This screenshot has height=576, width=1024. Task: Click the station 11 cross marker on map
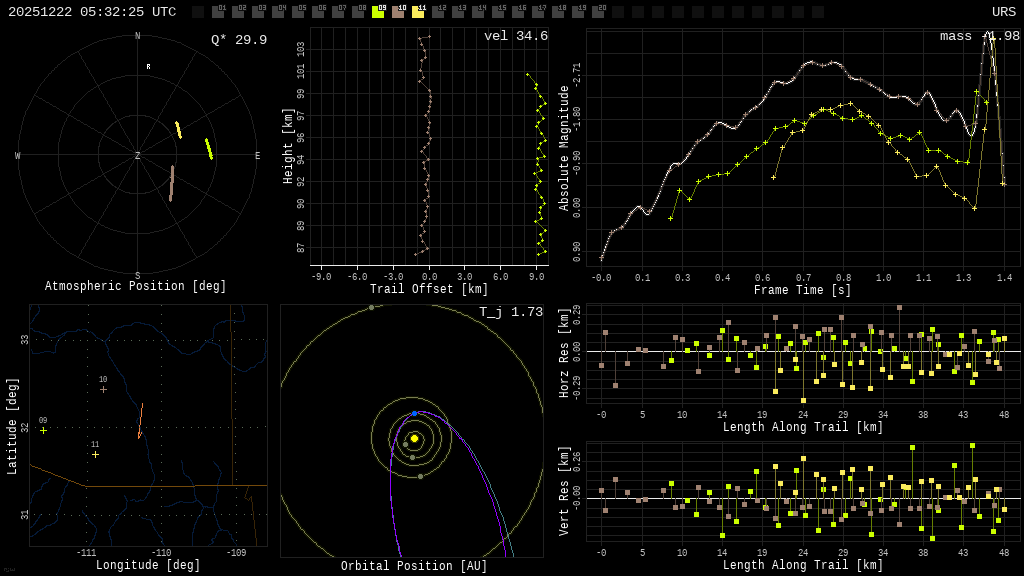[x=95, y=454]
